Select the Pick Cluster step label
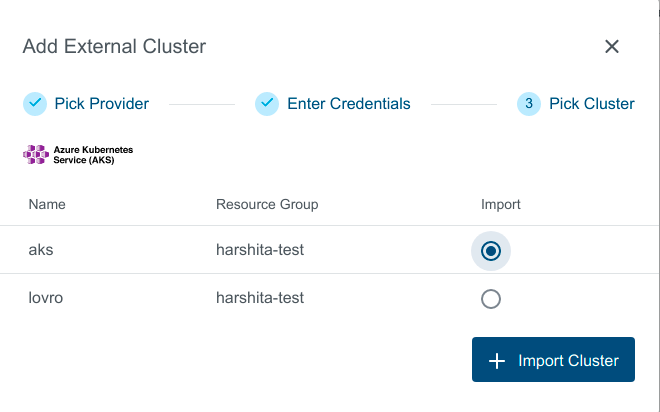The image size is (660, 412). [591, 103]
